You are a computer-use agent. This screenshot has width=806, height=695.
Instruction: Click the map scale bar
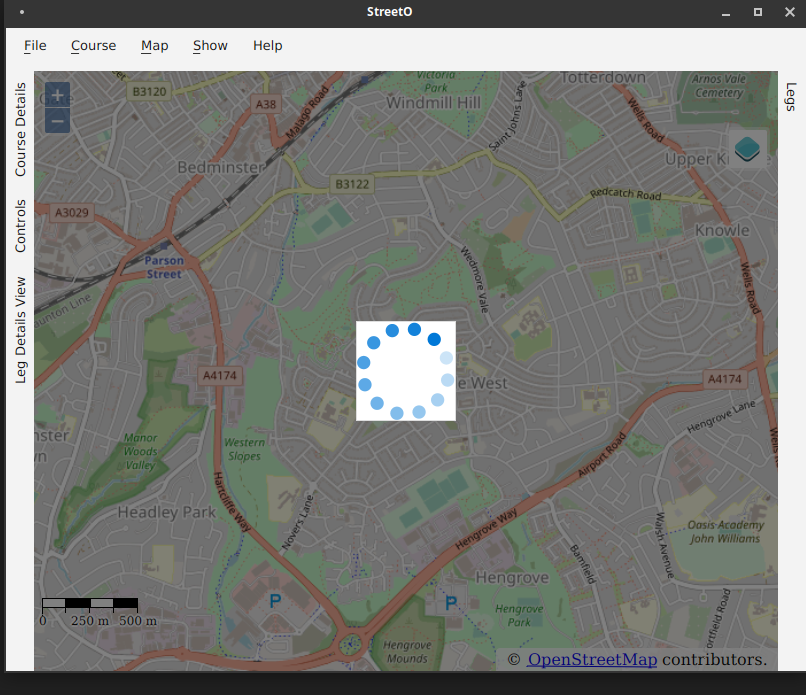90,603
